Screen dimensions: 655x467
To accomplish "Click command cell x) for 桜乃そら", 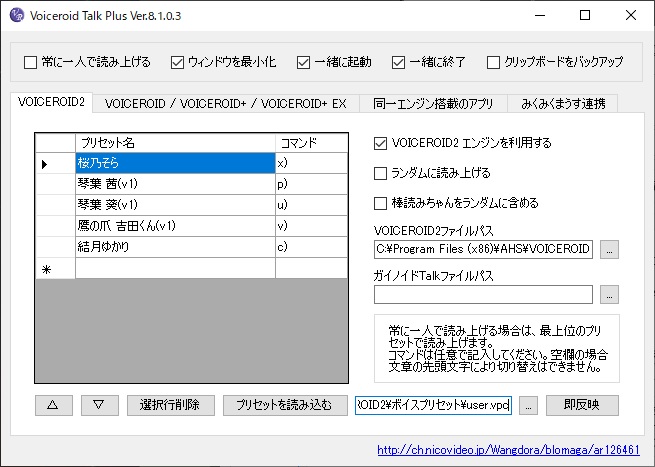I will [311, 163].
